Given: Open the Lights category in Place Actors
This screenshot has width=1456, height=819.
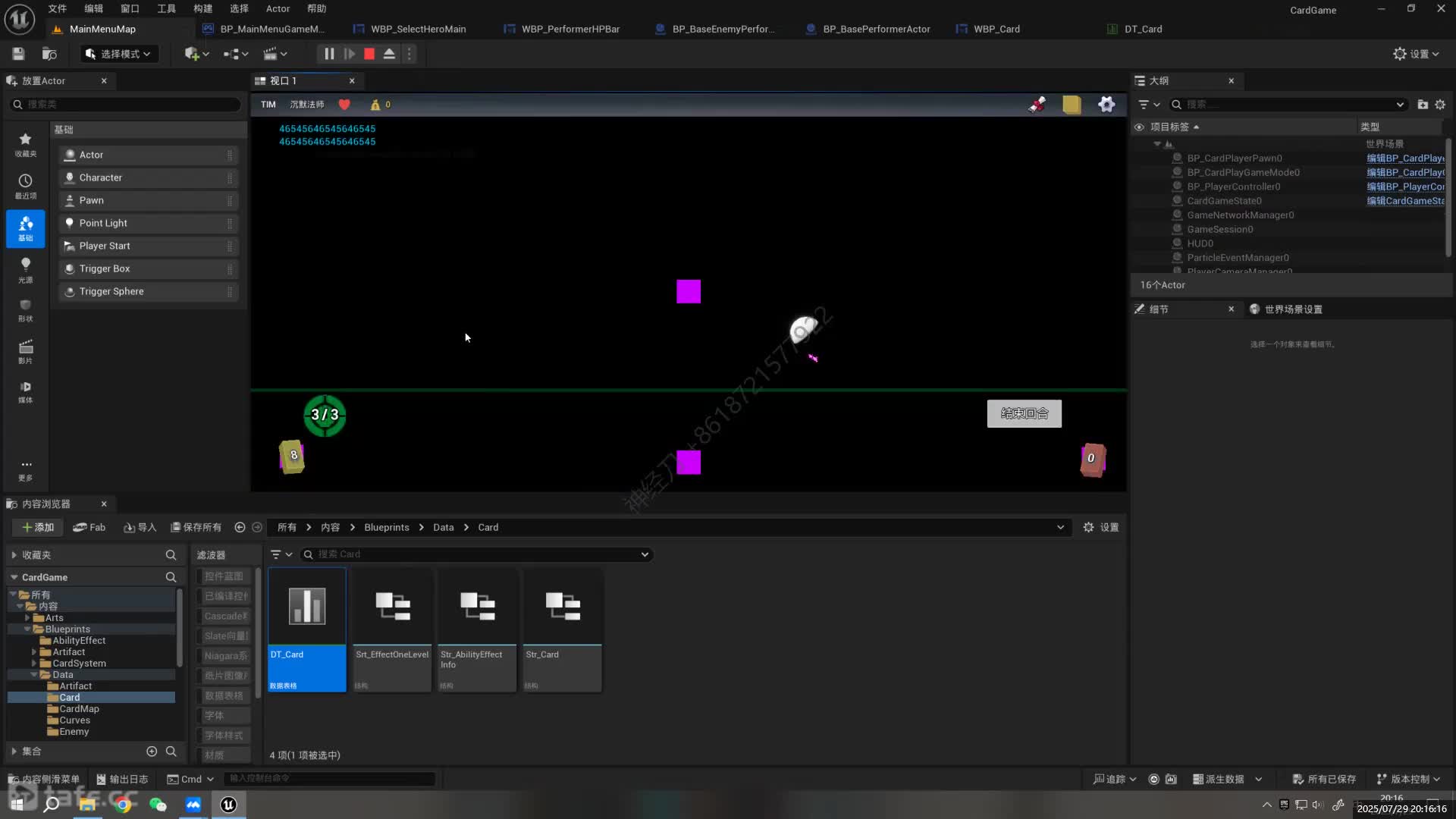Looking at the screenshot, I should [25, 269].
